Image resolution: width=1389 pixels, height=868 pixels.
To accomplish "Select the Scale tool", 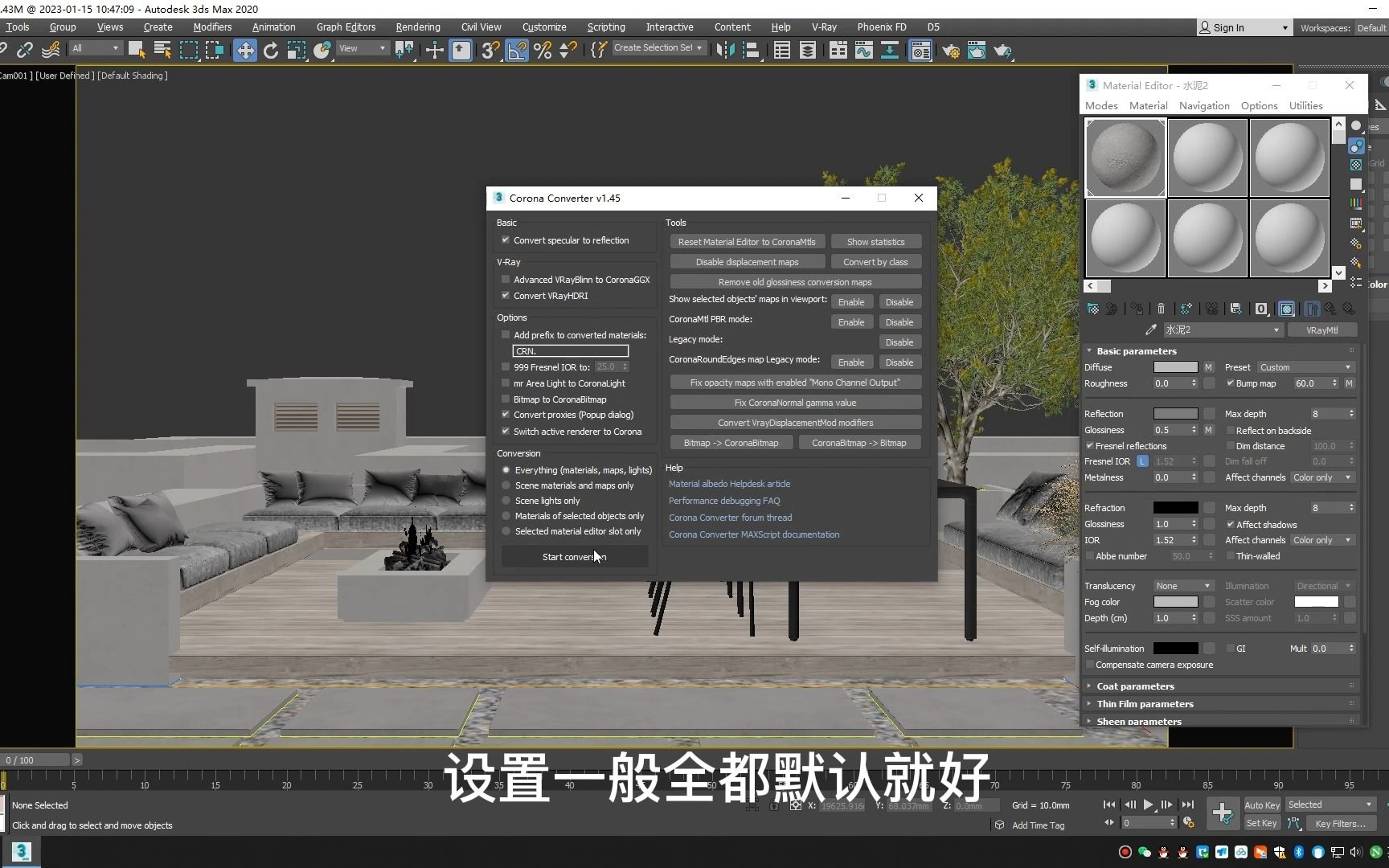I will [297, 51].
